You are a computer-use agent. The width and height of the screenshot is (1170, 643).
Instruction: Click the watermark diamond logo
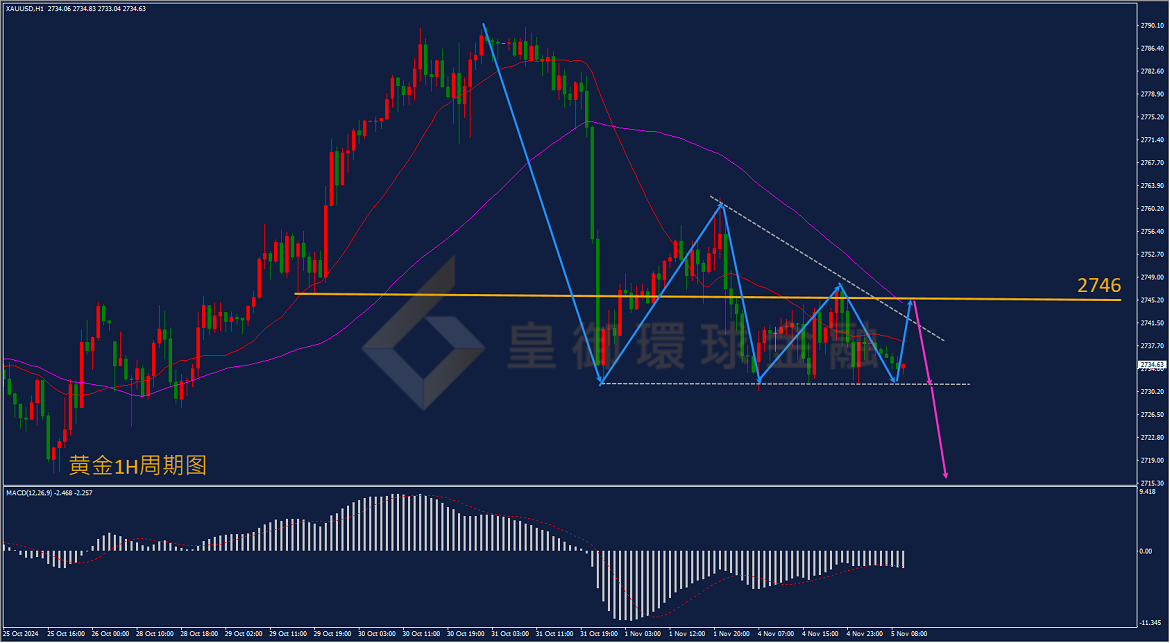423,333
